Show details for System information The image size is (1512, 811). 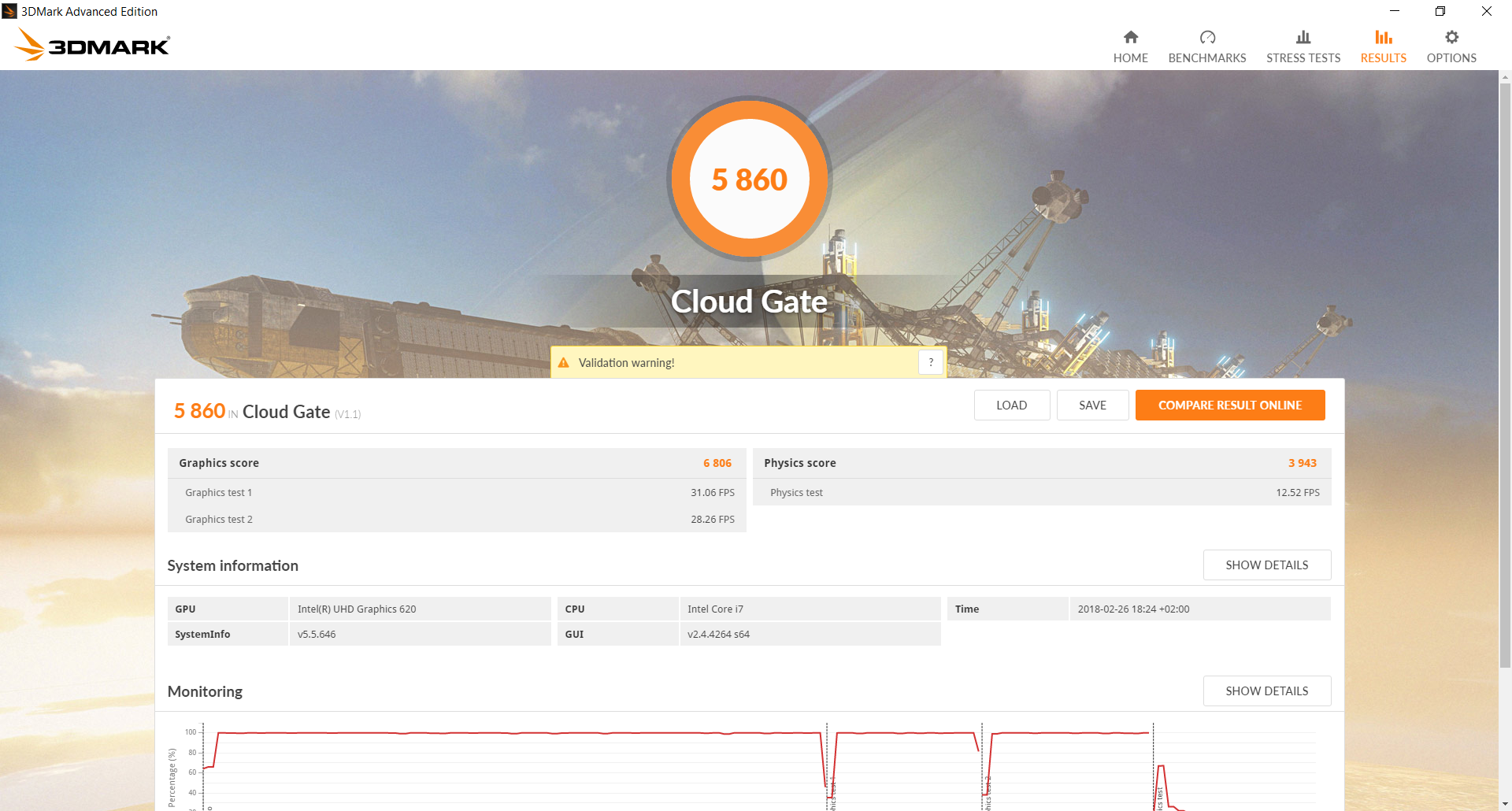click(1266, 565)
